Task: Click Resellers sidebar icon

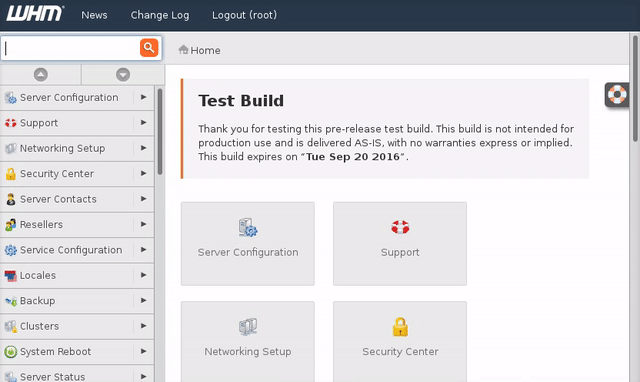Action: [11, 224]
